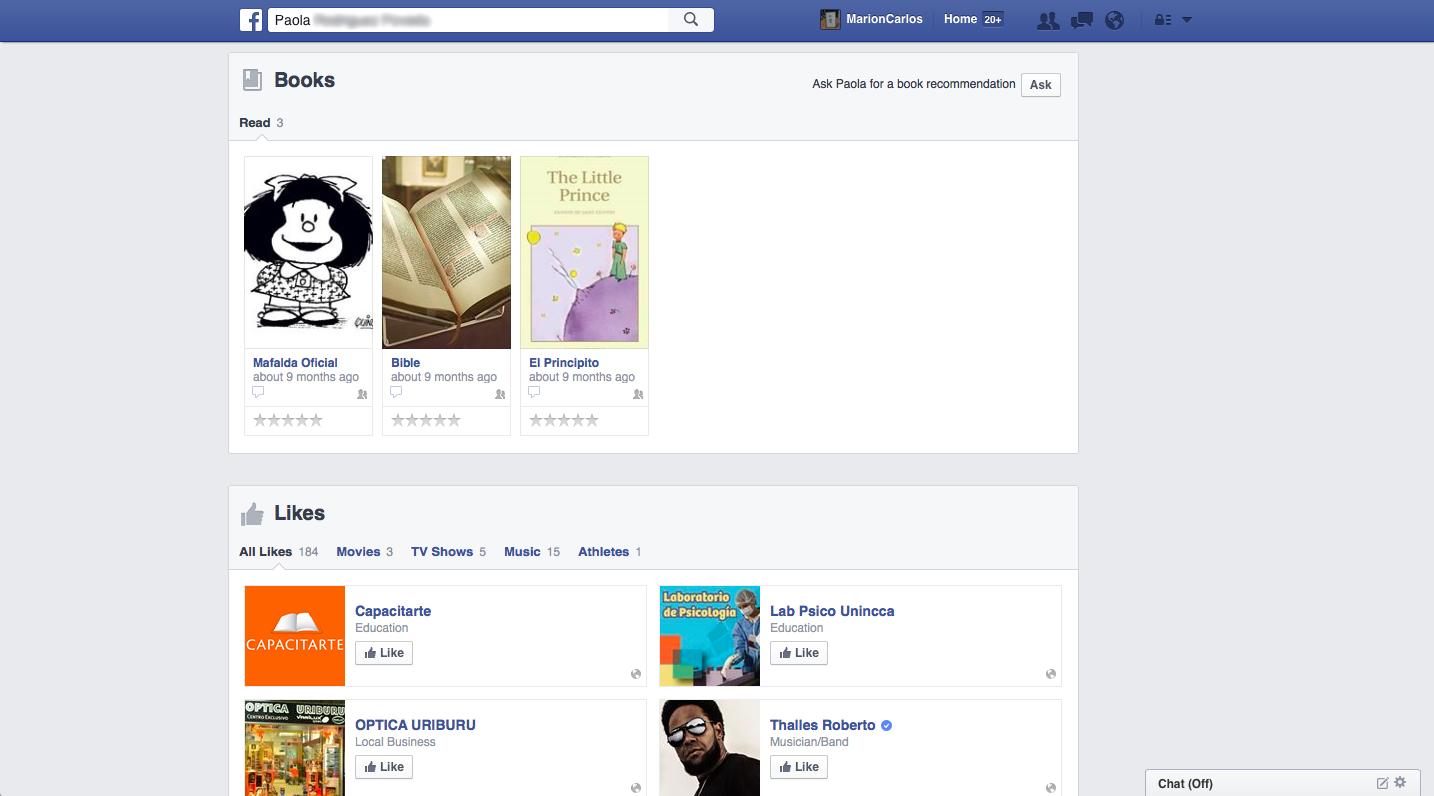
Task: Click the verified badge next to Thalles Roberto
Action: point(887,725)
